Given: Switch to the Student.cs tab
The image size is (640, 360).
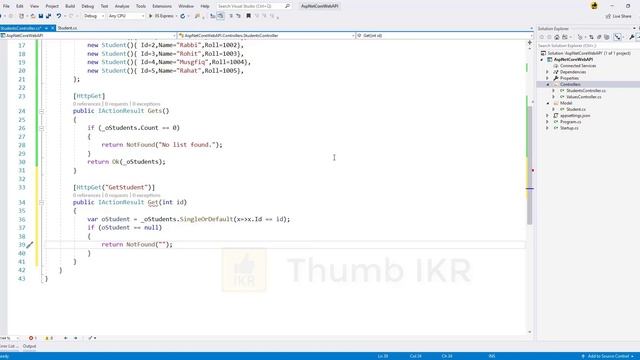Looking at the screenshot, I should [x=67, y=28].
